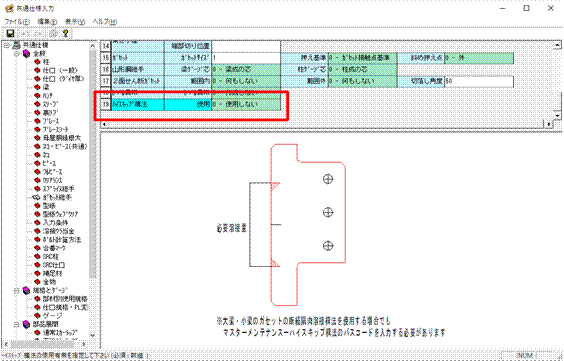Open the ファイル(F) menu
The height and width of the screenshot is (361, 564).
(x=17, y=22)
